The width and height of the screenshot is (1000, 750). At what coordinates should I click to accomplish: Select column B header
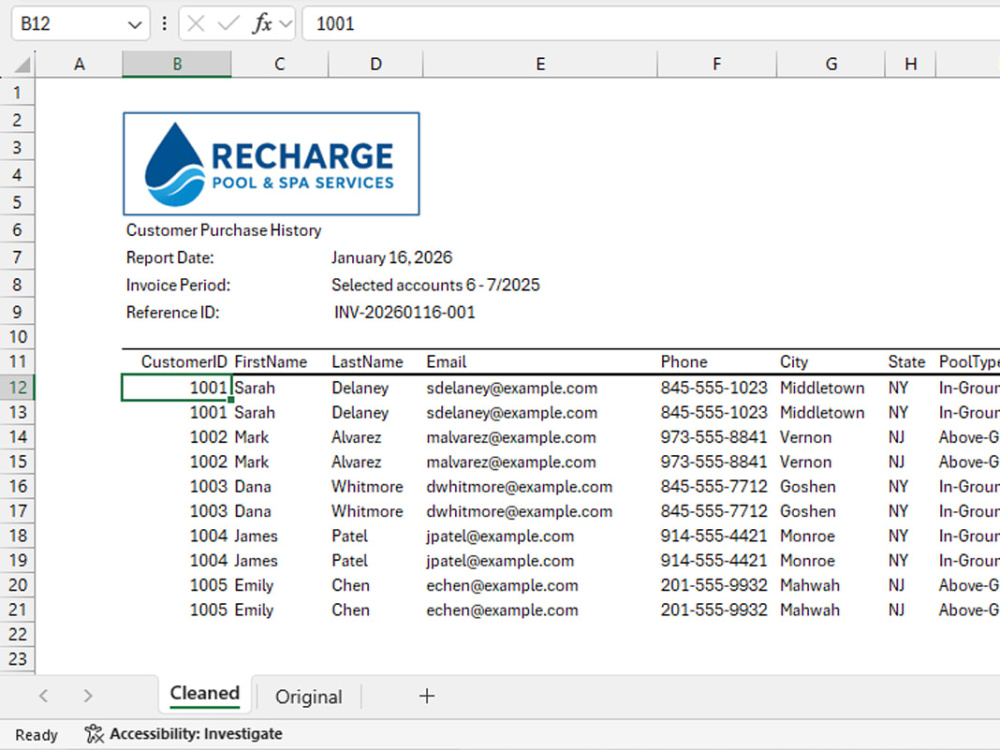click(x=177, y=64)
